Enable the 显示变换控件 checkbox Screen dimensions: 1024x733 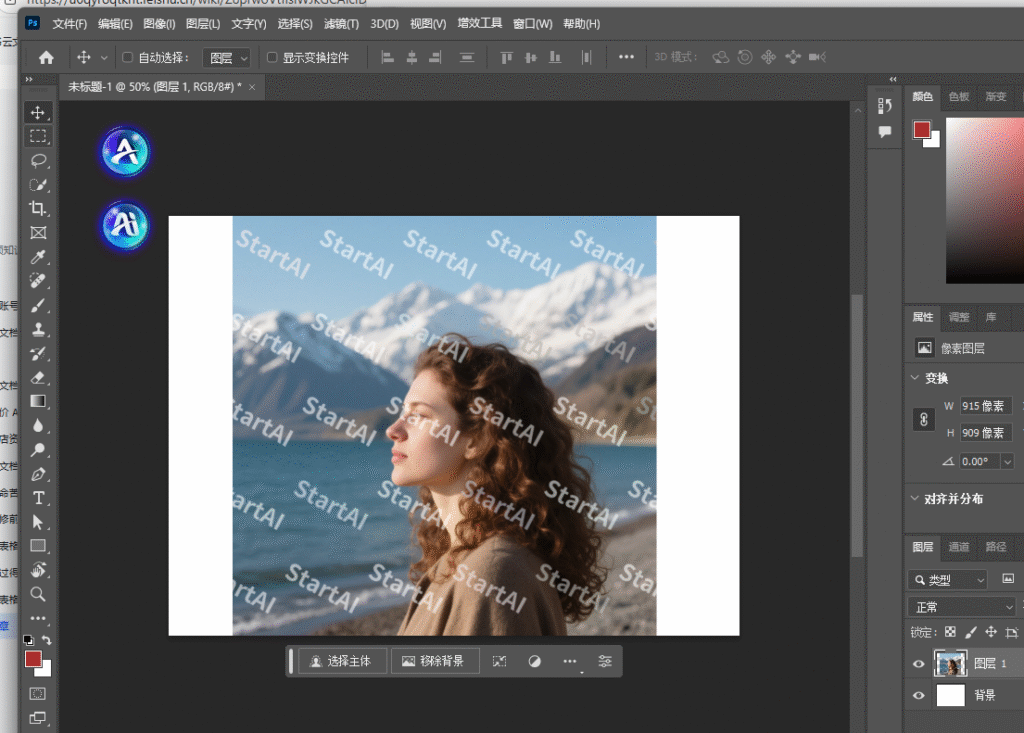[272, 58]
